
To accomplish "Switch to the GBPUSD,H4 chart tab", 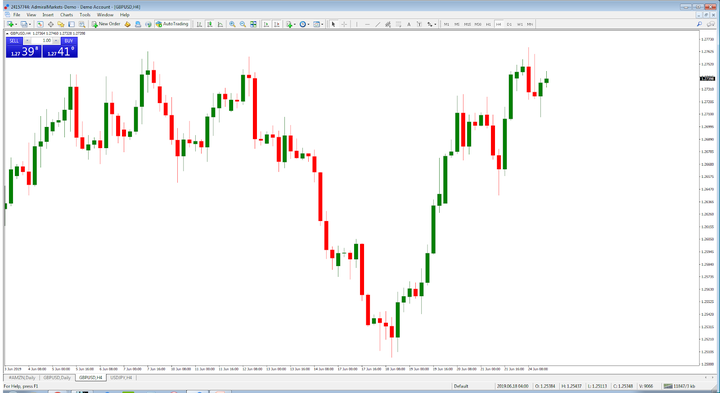I will pos(90,378).
